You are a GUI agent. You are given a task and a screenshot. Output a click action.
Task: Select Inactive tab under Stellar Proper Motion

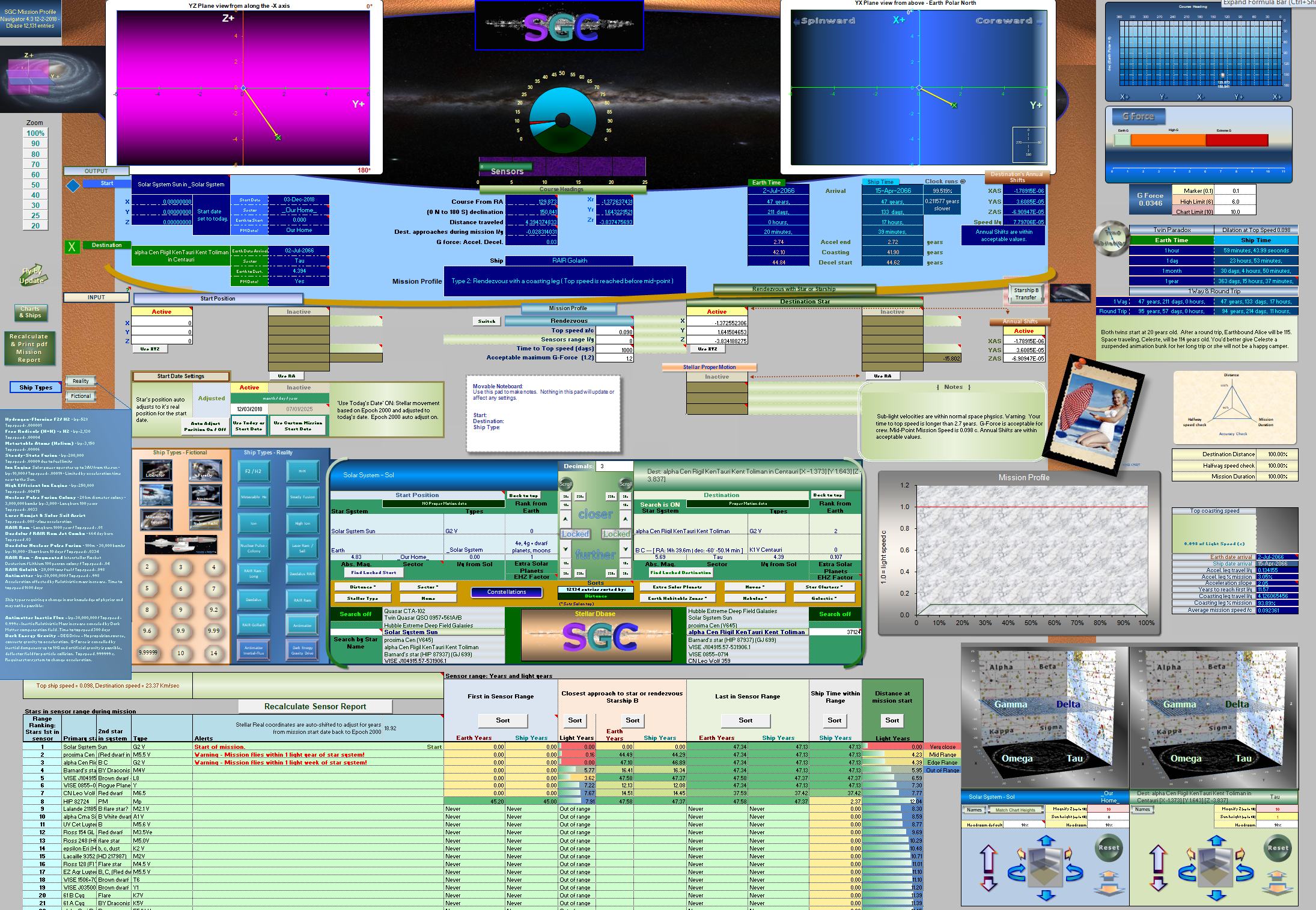pos(717,377)
